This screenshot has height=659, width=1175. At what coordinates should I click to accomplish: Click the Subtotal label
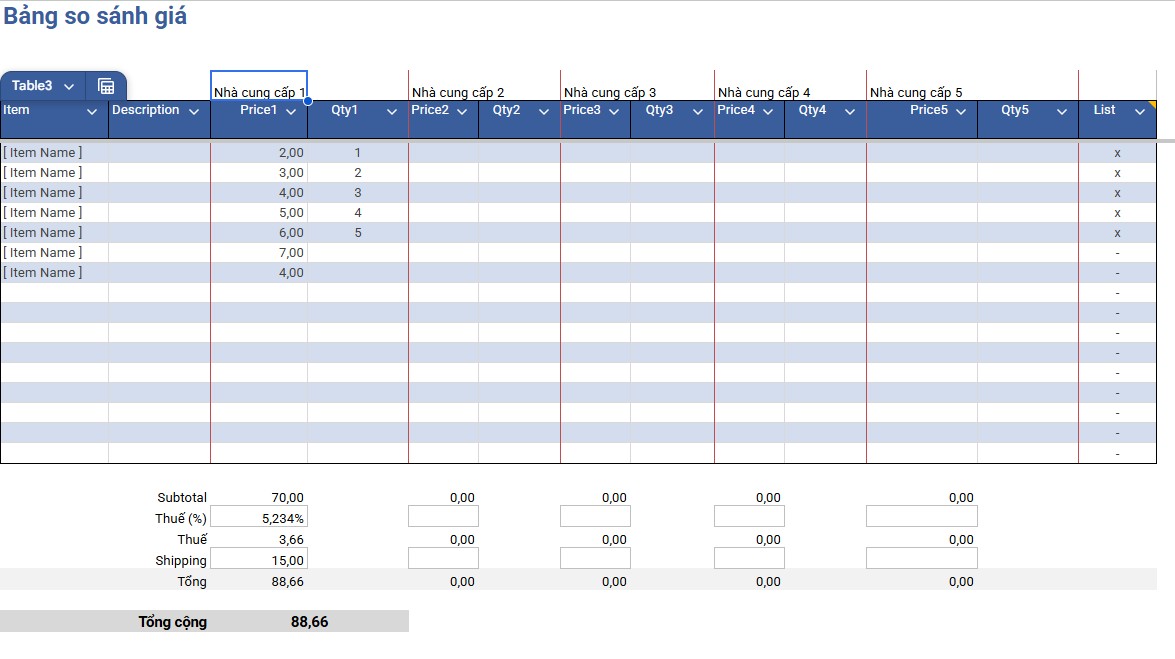click(x=182, y=497)
